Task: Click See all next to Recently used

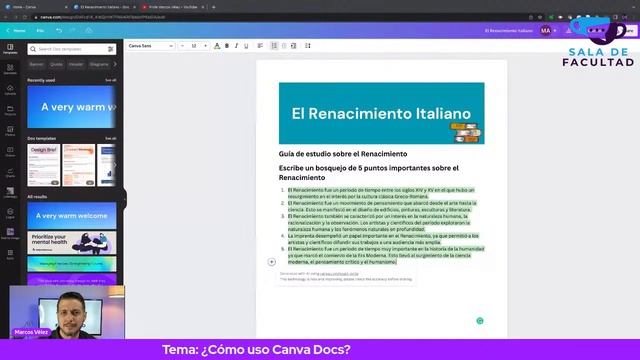Action: tap(111, 80)
